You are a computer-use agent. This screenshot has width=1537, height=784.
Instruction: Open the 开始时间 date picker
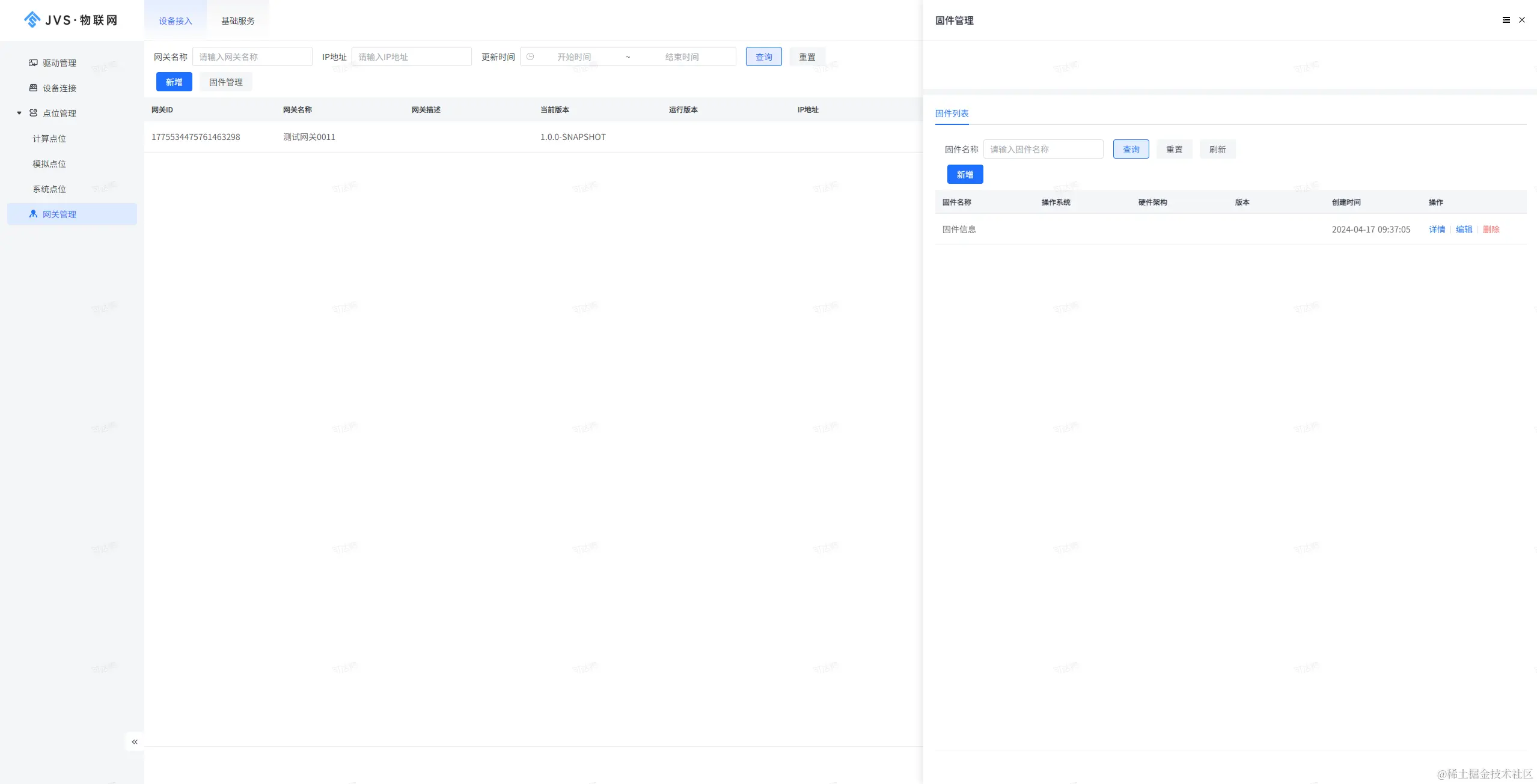[573, 56]
